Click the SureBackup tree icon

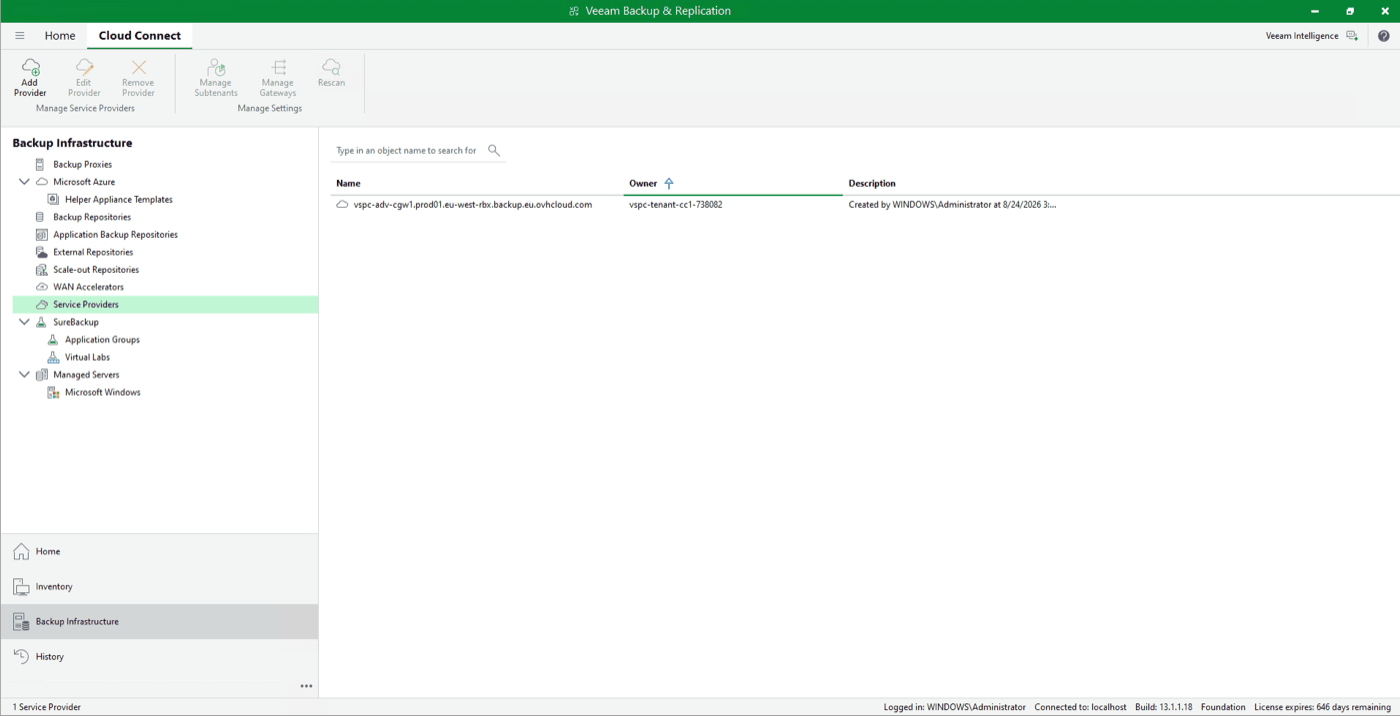[41, 322]
